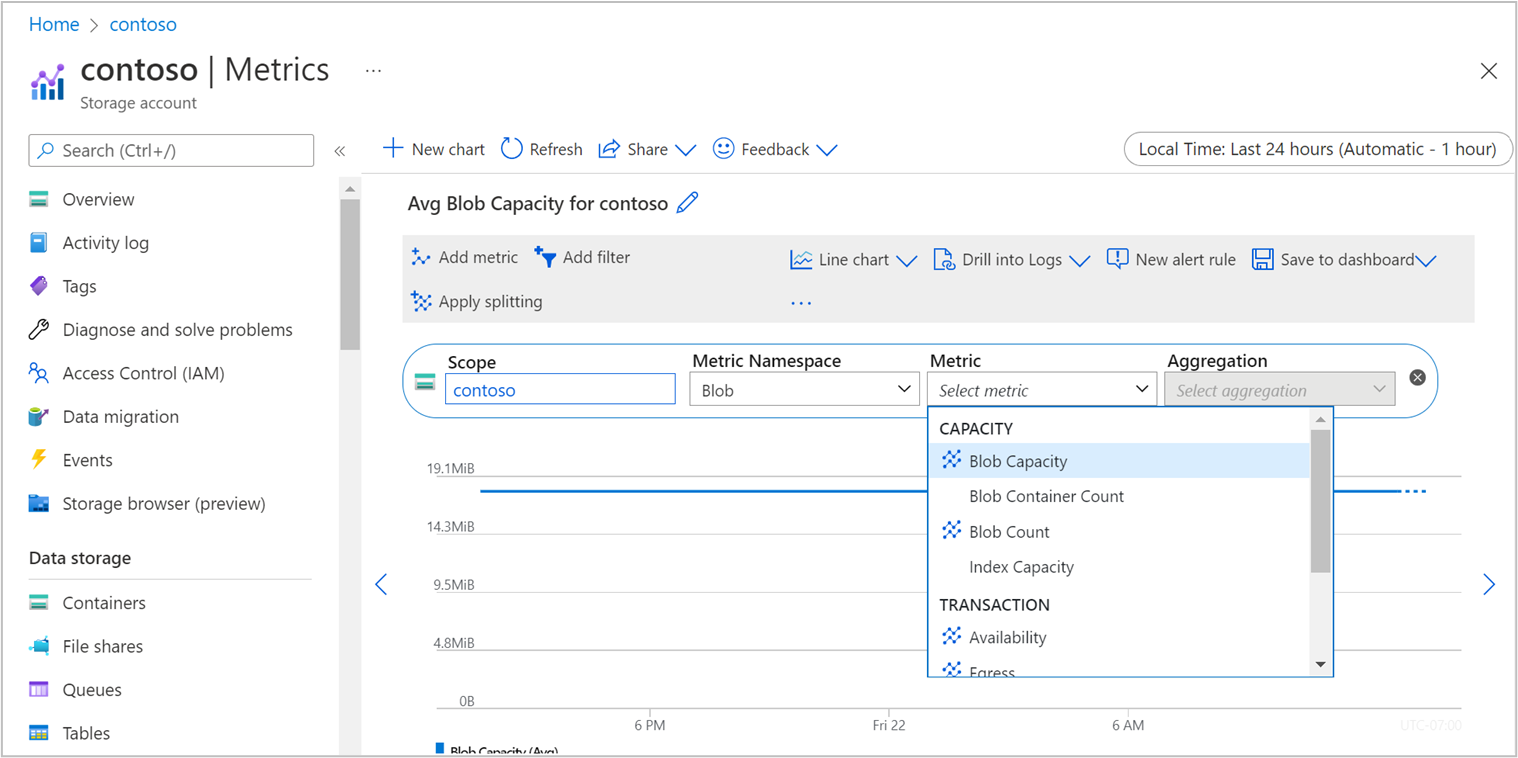Click the Save to dashboard disk icon

pos(1263,260)
